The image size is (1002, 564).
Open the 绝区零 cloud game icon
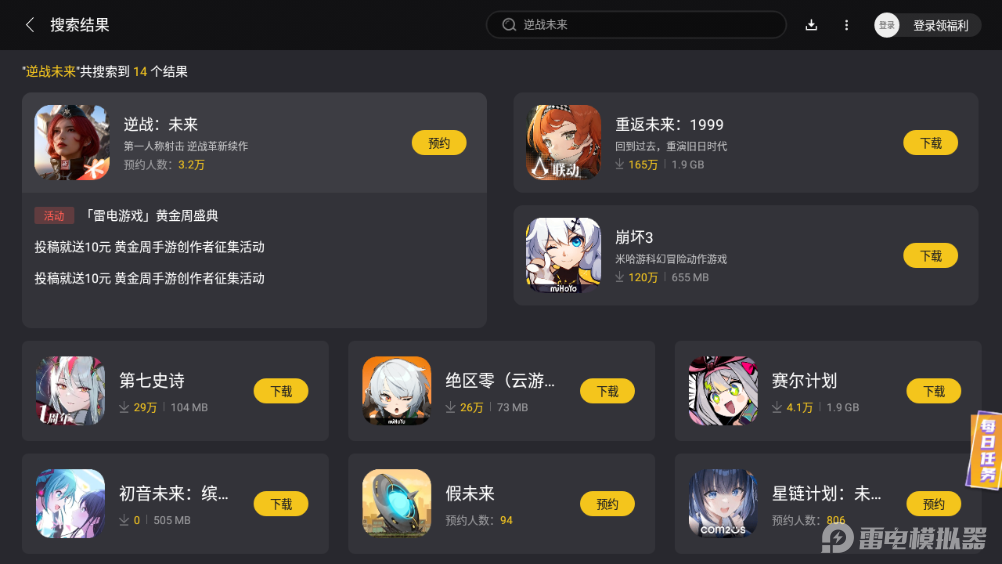tap(397, 390)
